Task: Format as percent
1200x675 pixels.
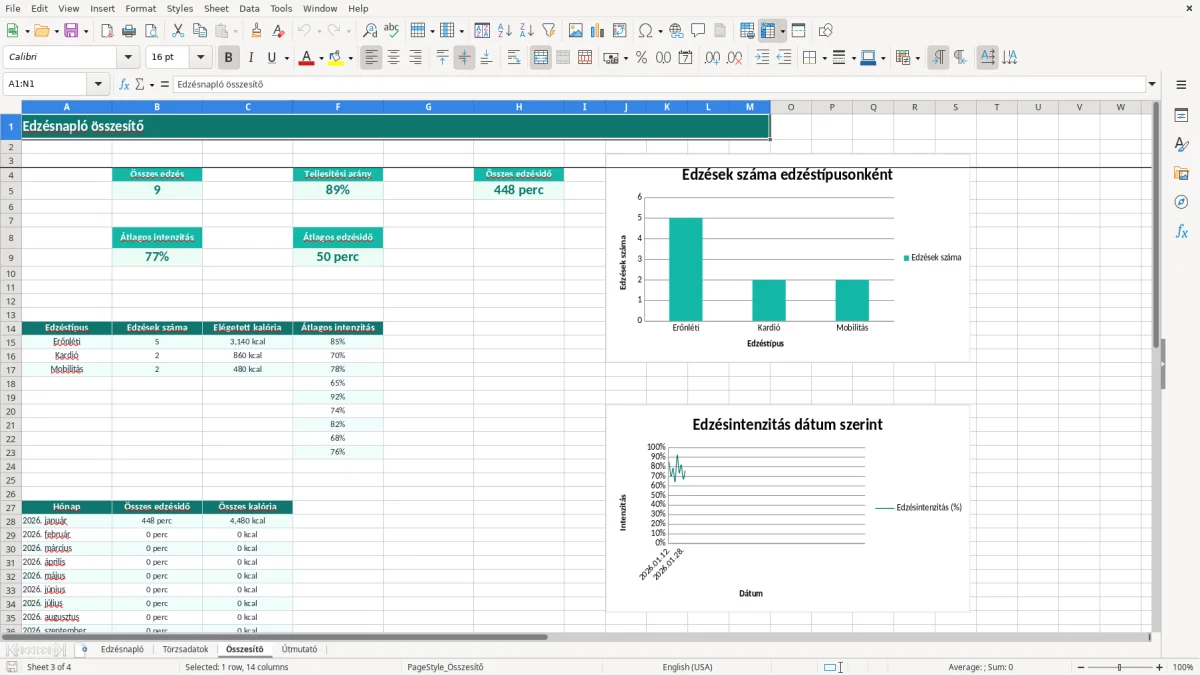Action: pyautogui.click(x=641, y=58)
